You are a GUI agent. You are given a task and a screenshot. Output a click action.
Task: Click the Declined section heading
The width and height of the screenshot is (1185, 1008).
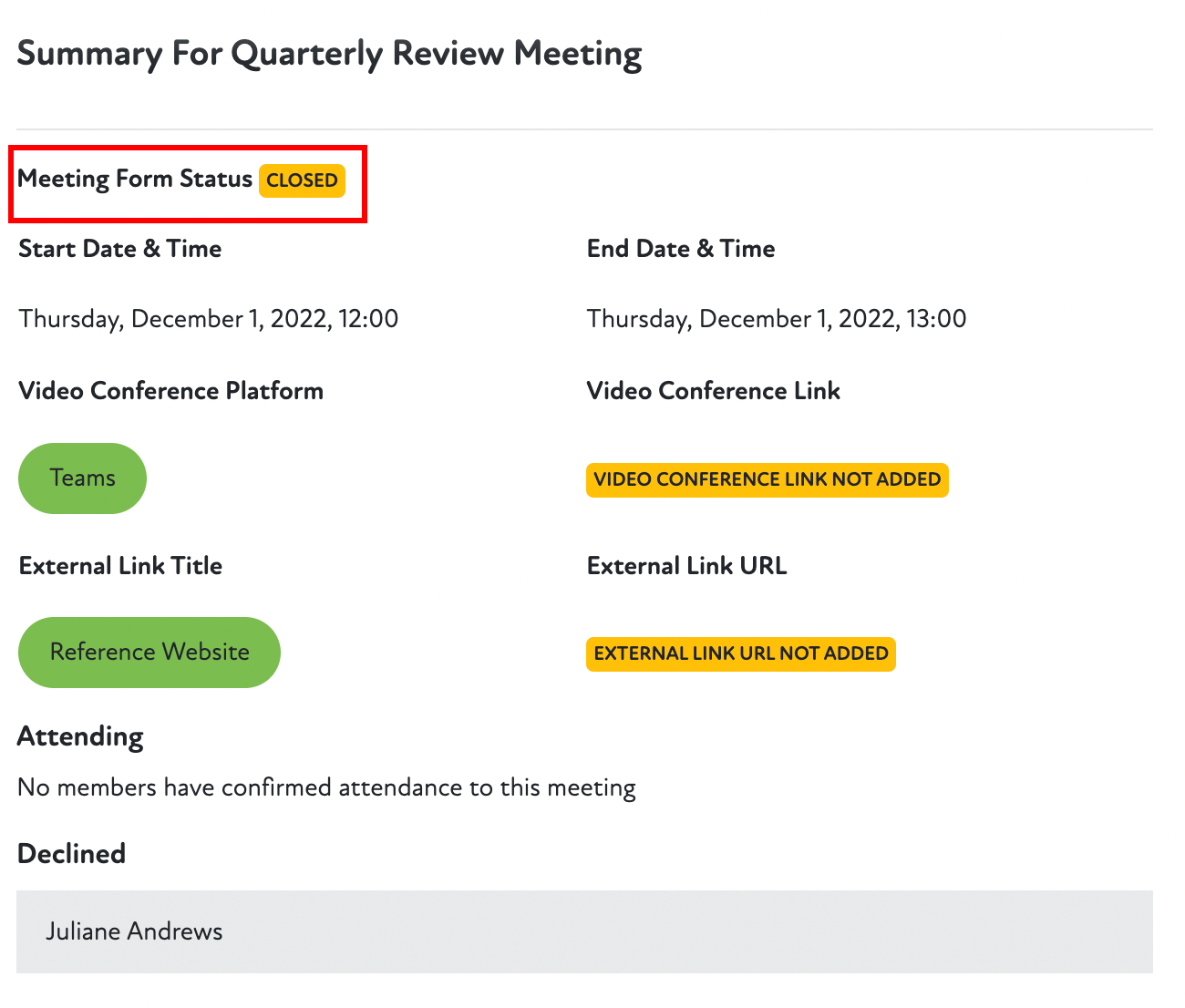point(72,854)
